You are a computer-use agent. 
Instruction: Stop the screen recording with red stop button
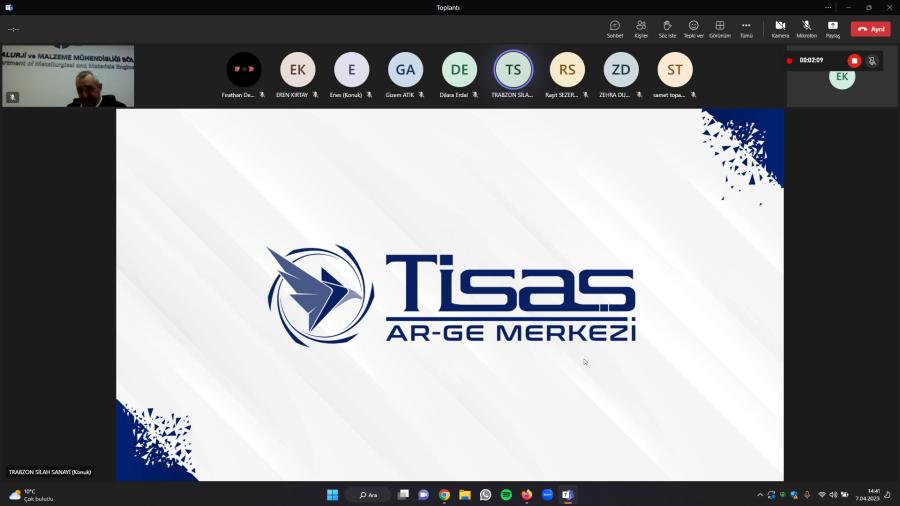click(x=854, y=61)
